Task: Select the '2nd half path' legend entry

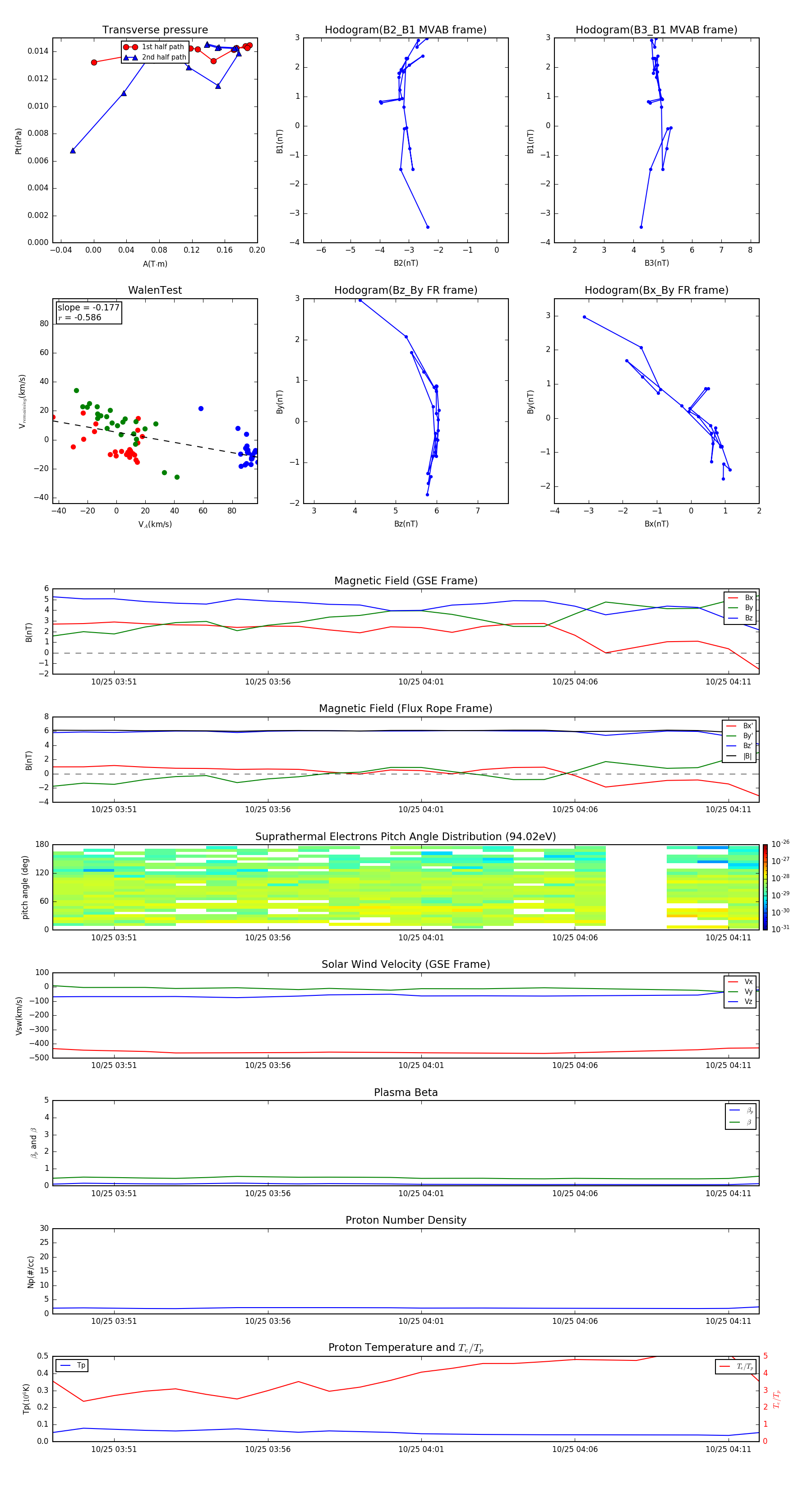Action: click(155, 57)
